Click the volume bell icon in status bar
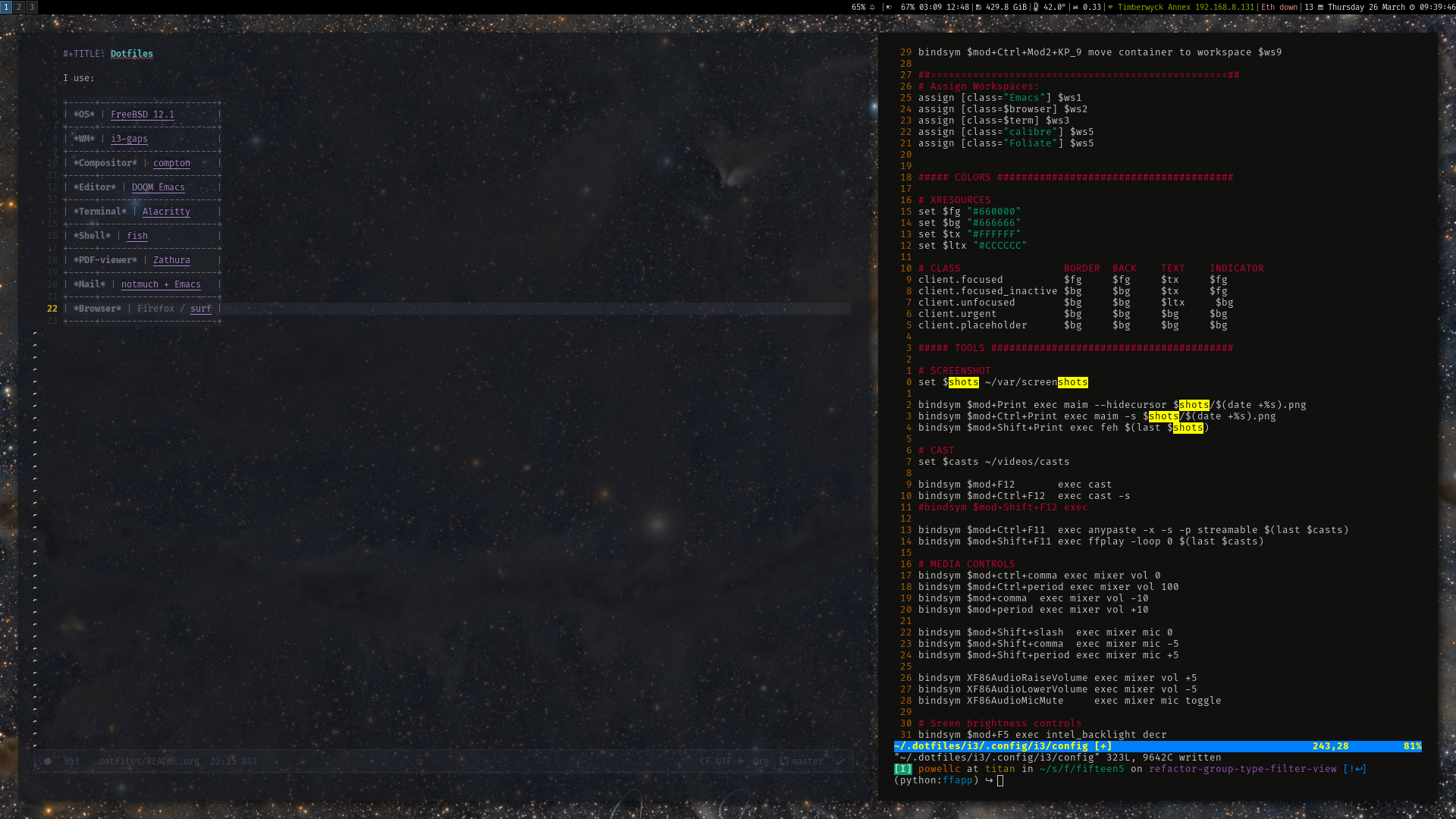1456x819 pixels. click(x=872, y=7)
